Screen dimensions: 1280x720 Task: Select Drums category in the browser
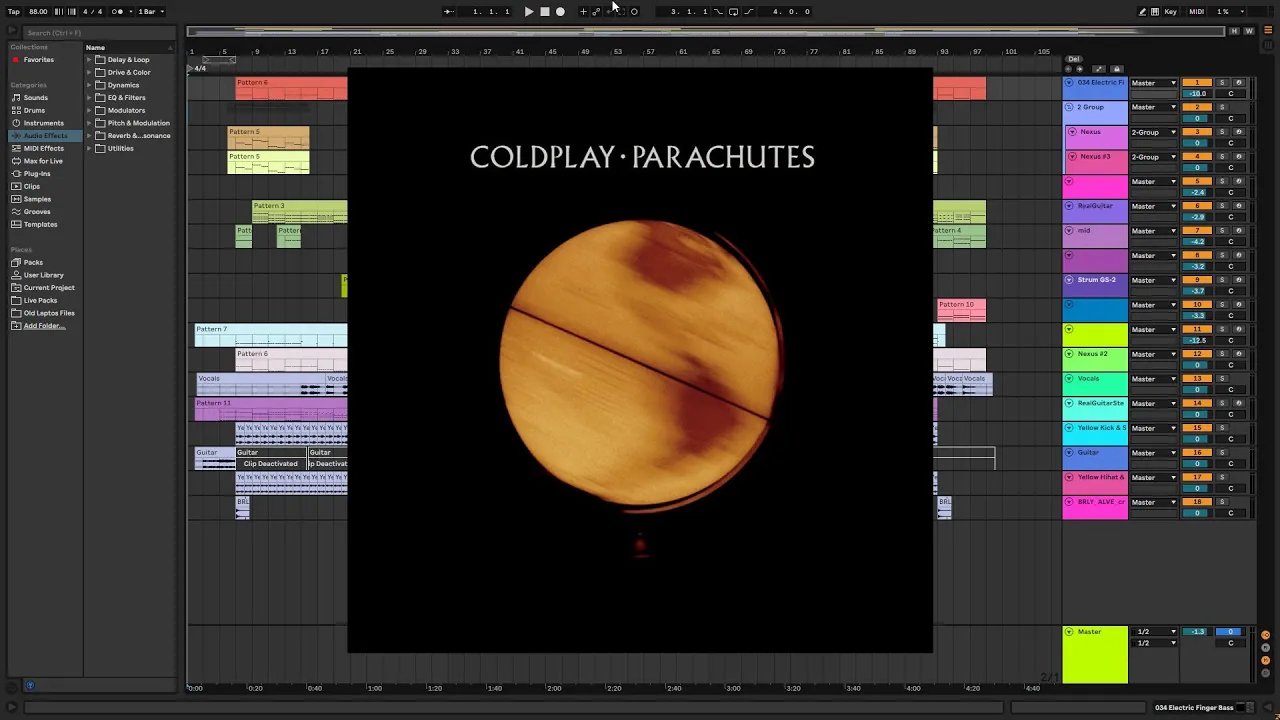point(34,110)
